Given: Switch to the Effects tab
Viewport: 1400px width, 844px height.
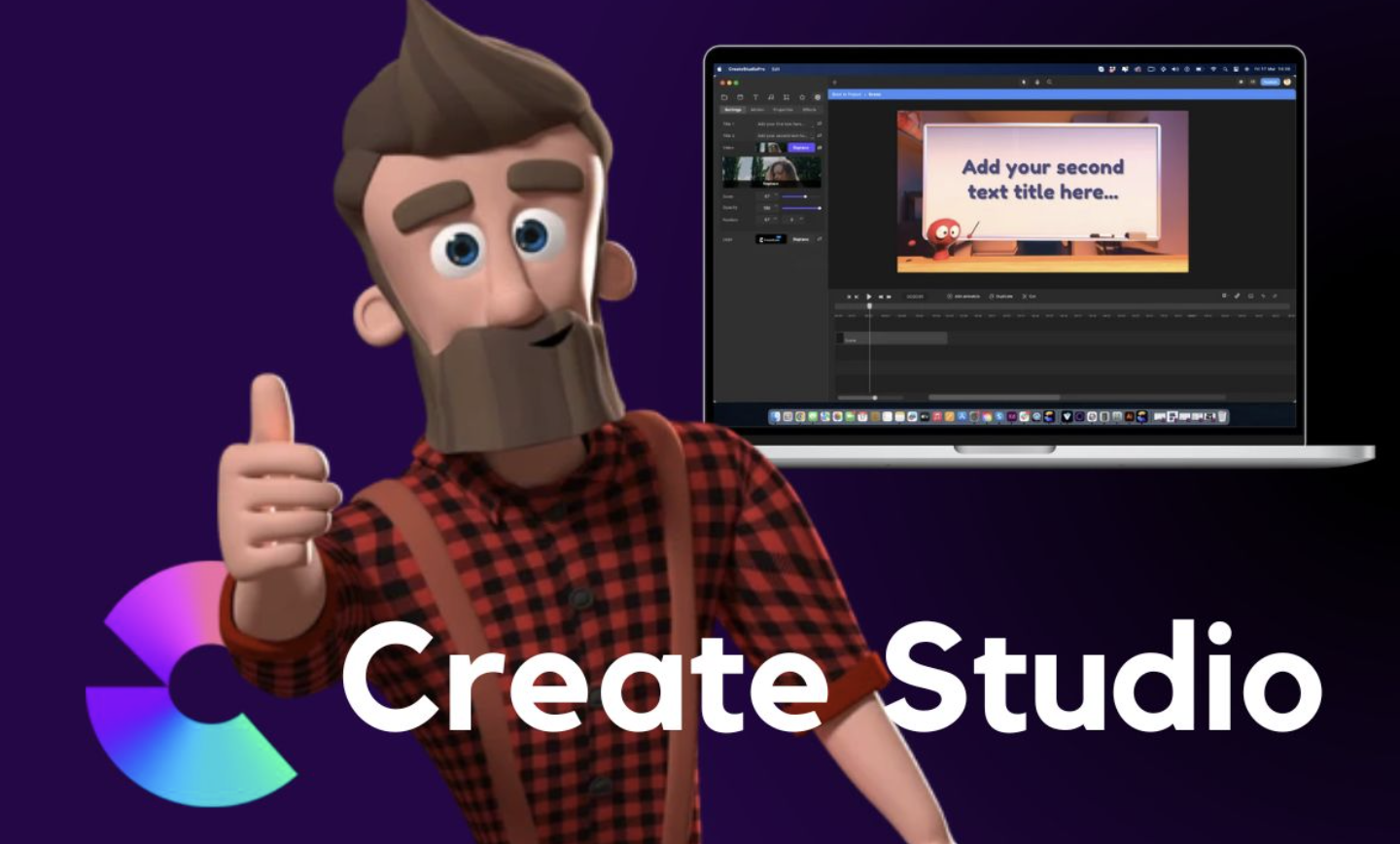Looking at the screenshot, I should click(809, 110).
